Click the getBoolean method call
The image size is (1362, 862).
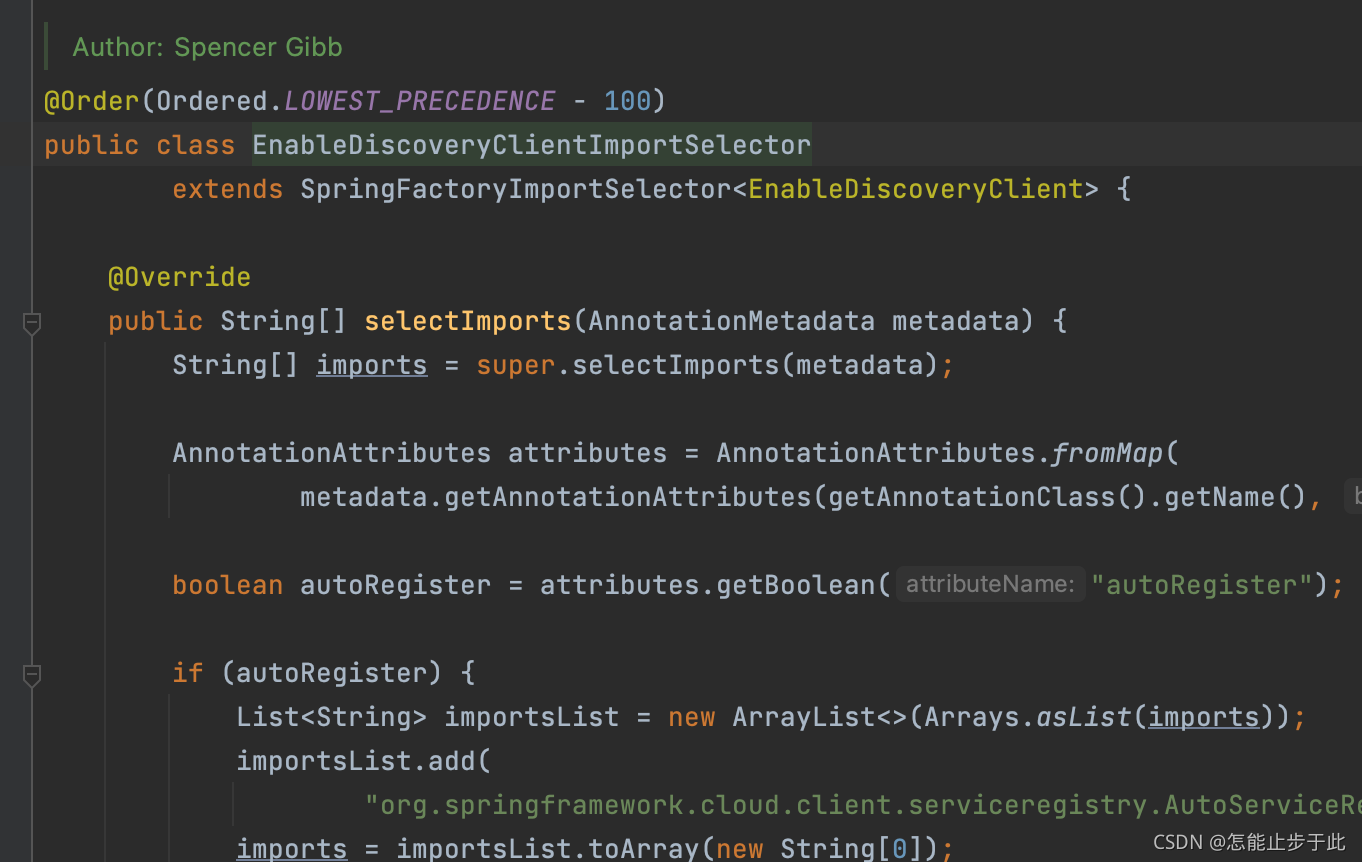coord(796,585)
